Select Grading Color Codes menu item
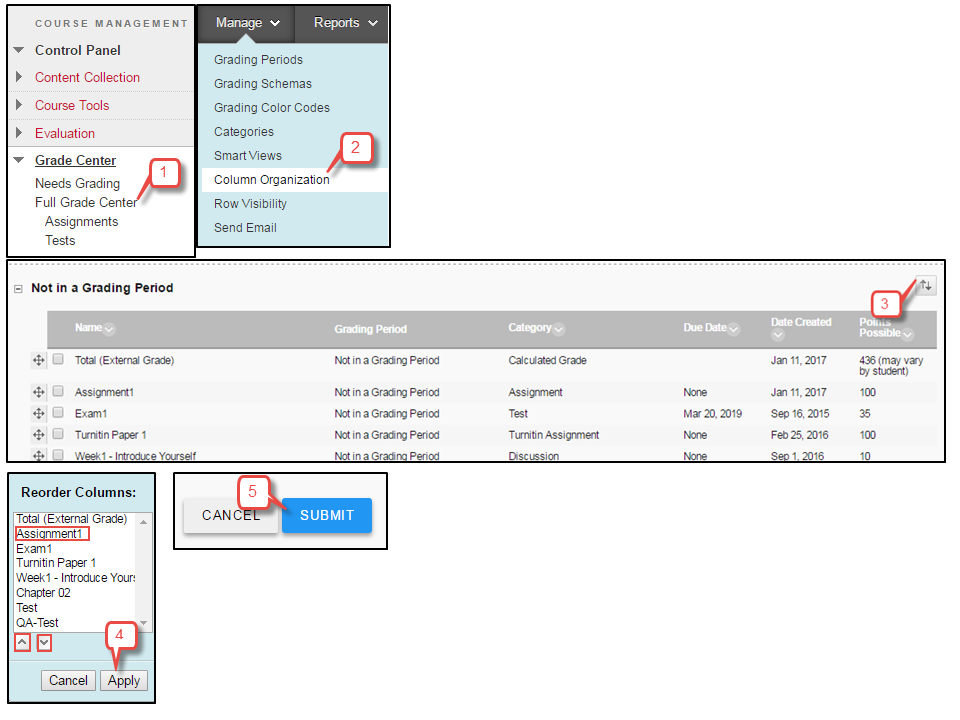960x720 pixels. pyautogui.click(x=272, y=108)
